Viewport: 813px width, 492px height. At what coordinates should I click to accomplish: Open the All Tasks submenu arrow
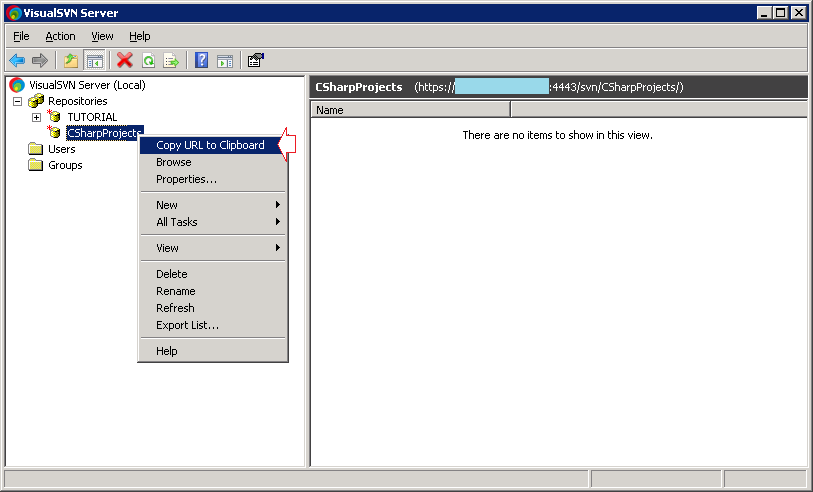point(278,222)
